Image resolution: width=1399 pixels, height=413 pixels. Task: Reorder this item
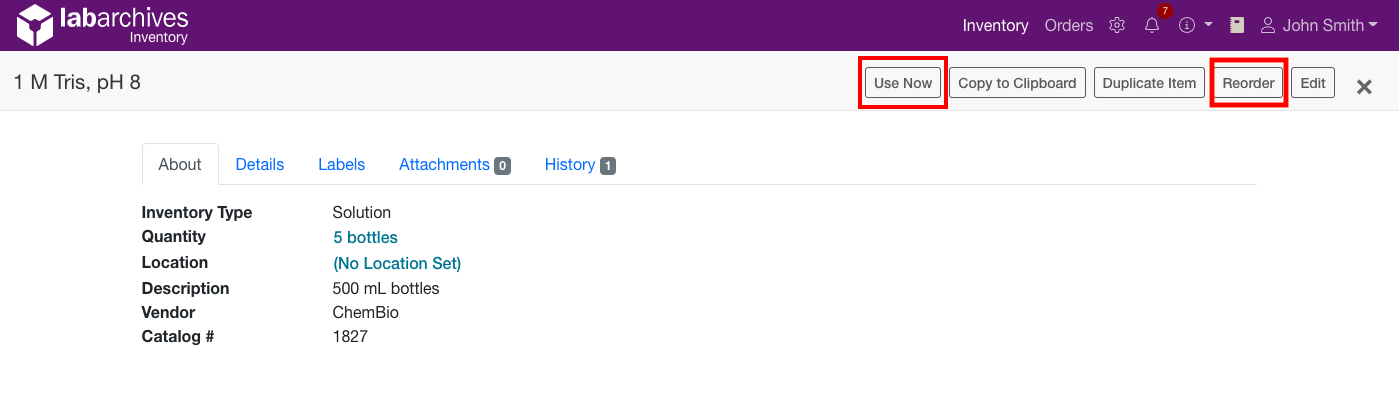(1248, 83)
